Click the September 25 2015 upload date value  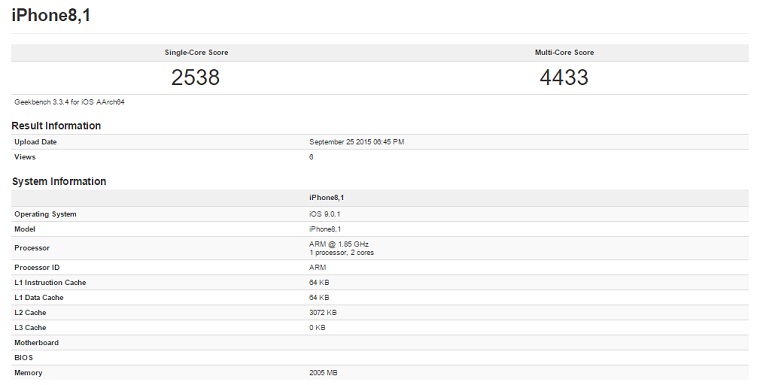(x=357, y=142)
